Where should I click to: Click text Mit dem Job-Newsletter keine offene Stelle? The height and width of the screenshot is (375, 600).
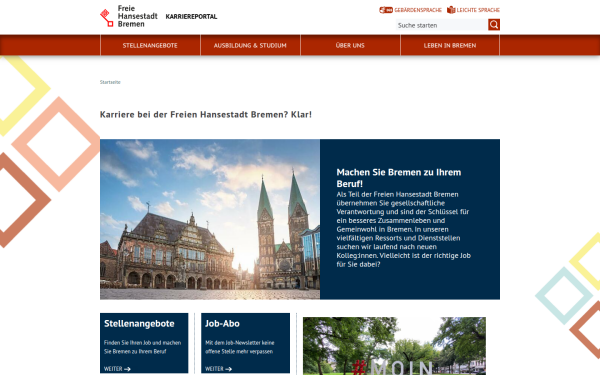240,347
